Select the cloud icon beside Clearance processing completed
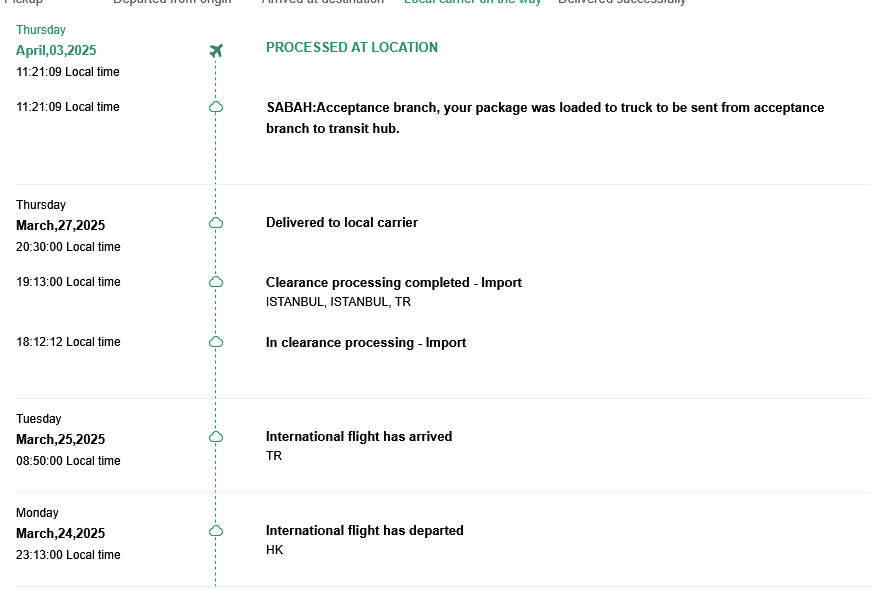This screenshot has width=874, height=590. click(216, 283)
